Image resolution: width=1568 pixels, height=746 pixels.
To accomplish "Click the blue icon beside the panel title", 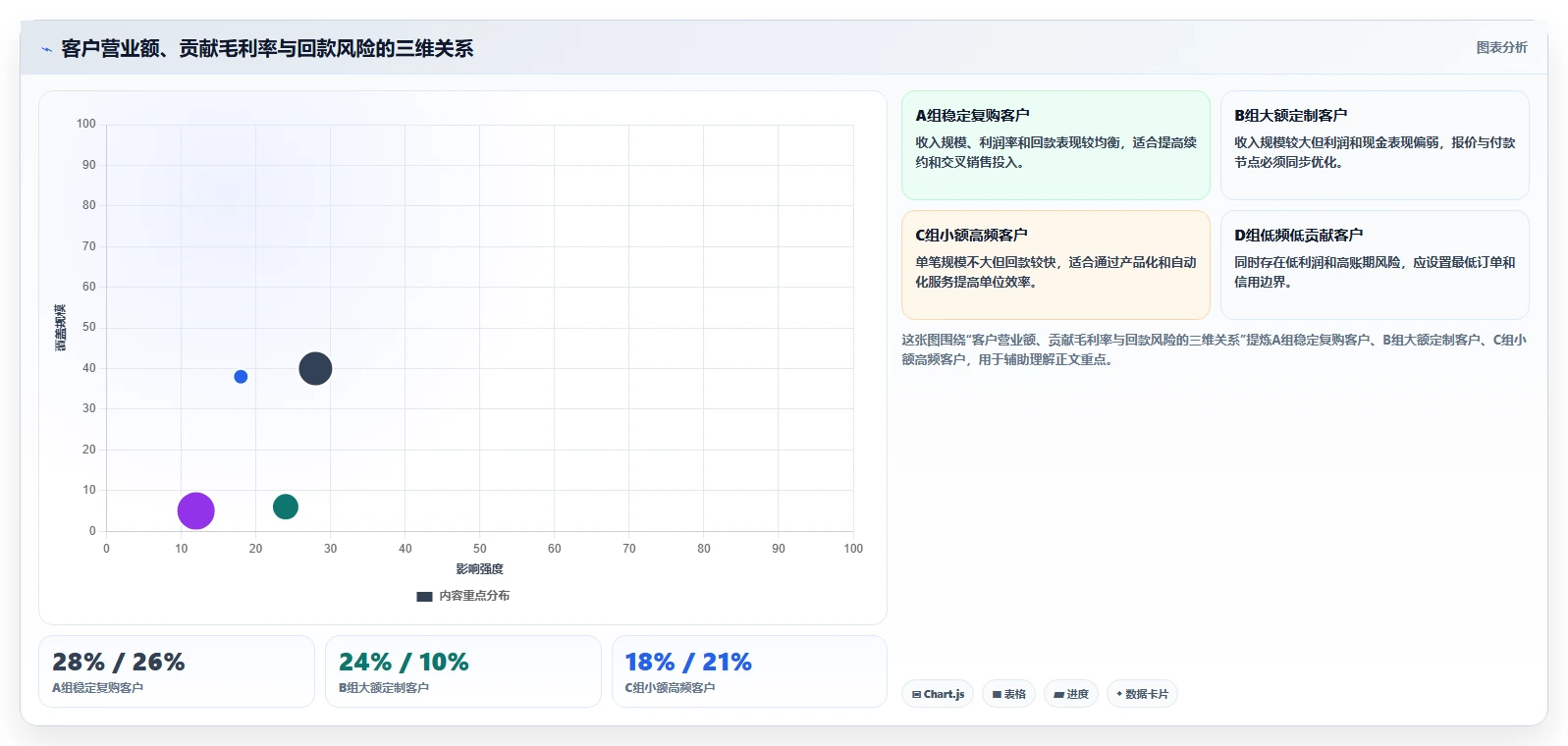I will 46,49.
